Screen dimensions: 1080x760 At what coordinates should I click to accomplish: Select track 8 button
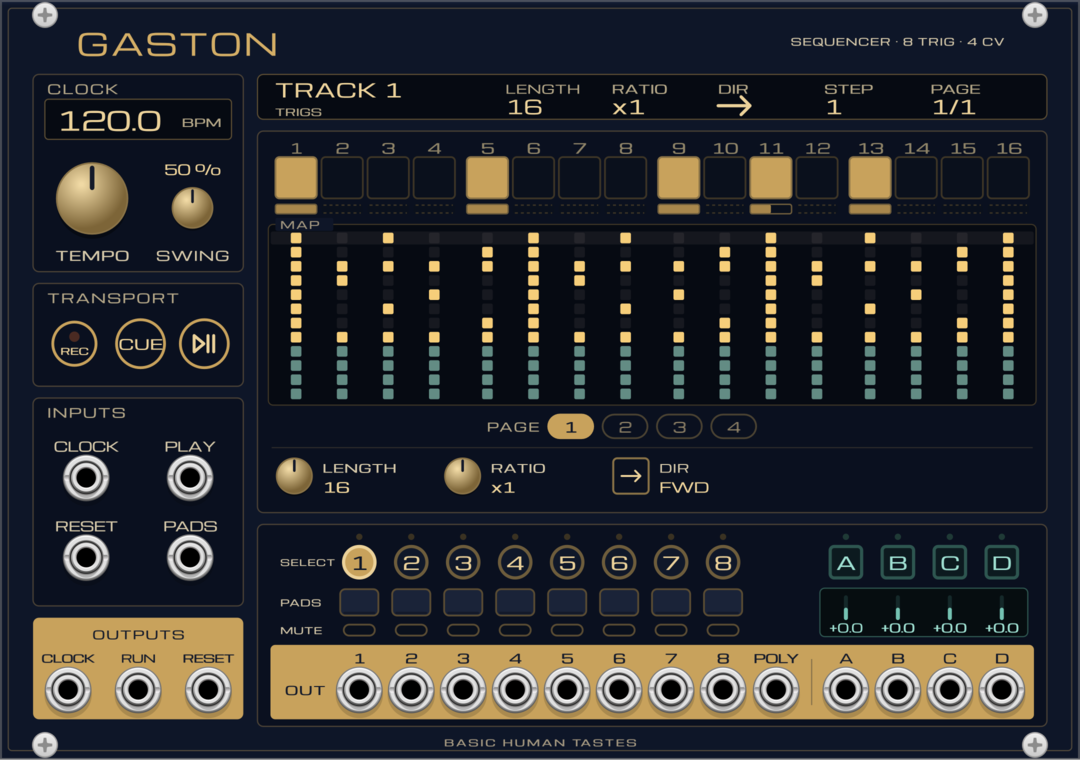click(723, 563)
